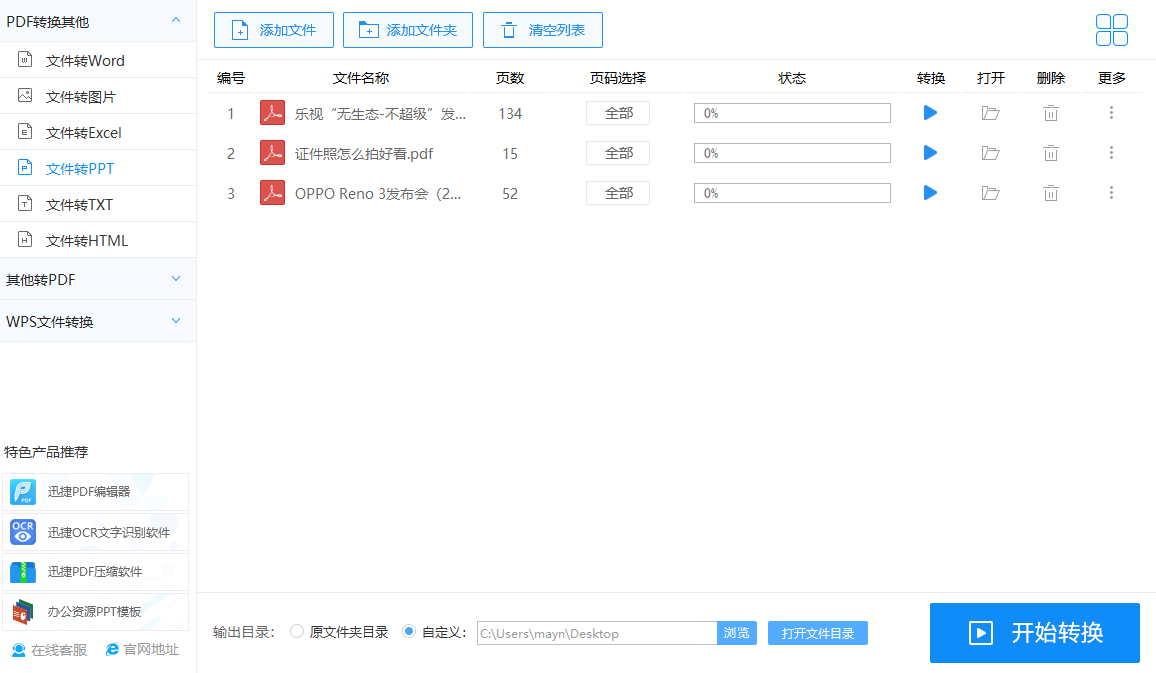1156x673 pixels.
Task: Delete the OPPO Reno 3 file via trash icon
Action: (x=1050, y=192)
